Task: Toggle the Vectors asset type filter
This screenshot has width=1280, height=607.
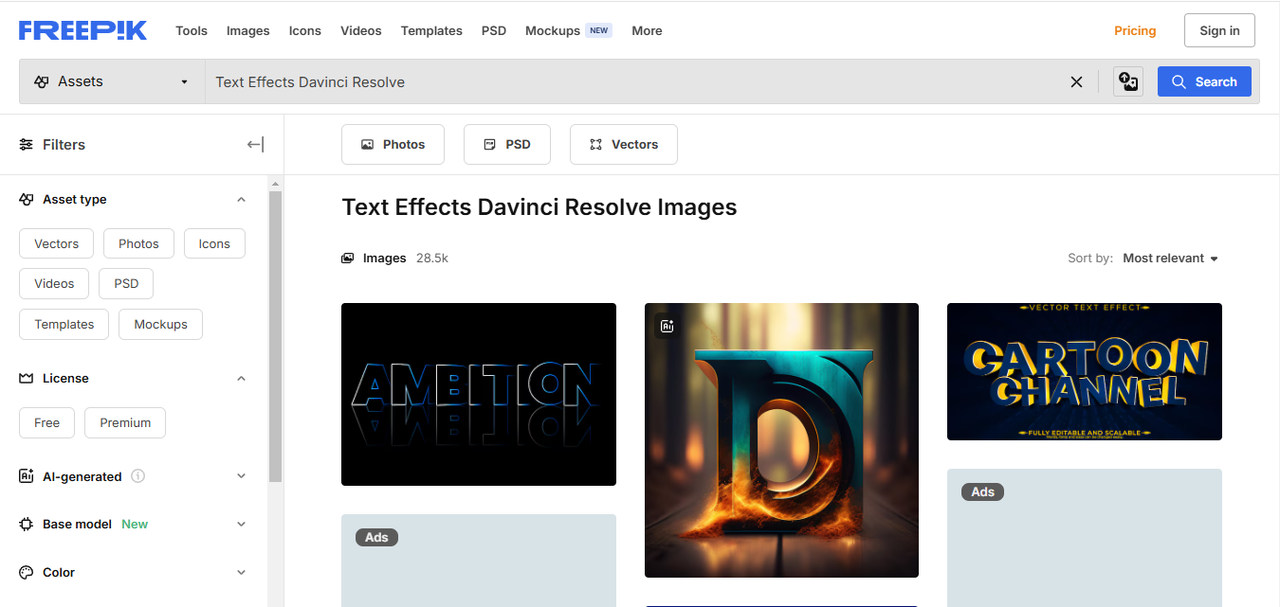Action: click(x=56, y=244)
